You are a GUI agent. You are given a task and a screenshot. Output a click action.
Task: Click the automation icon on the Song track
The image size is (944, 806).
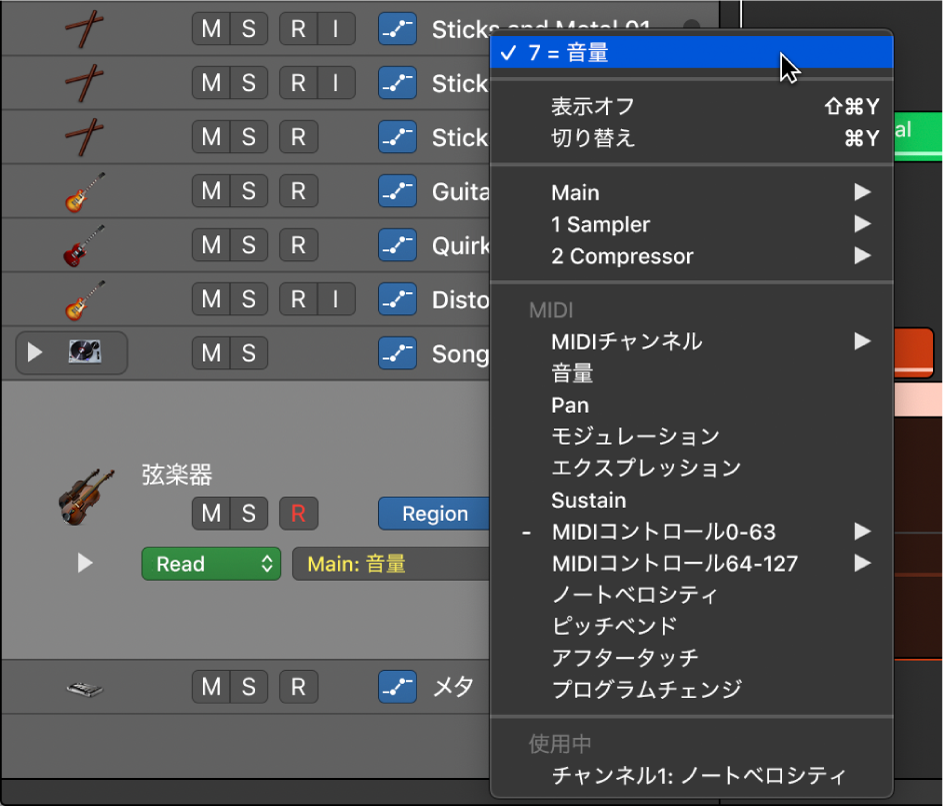point(397,352)
